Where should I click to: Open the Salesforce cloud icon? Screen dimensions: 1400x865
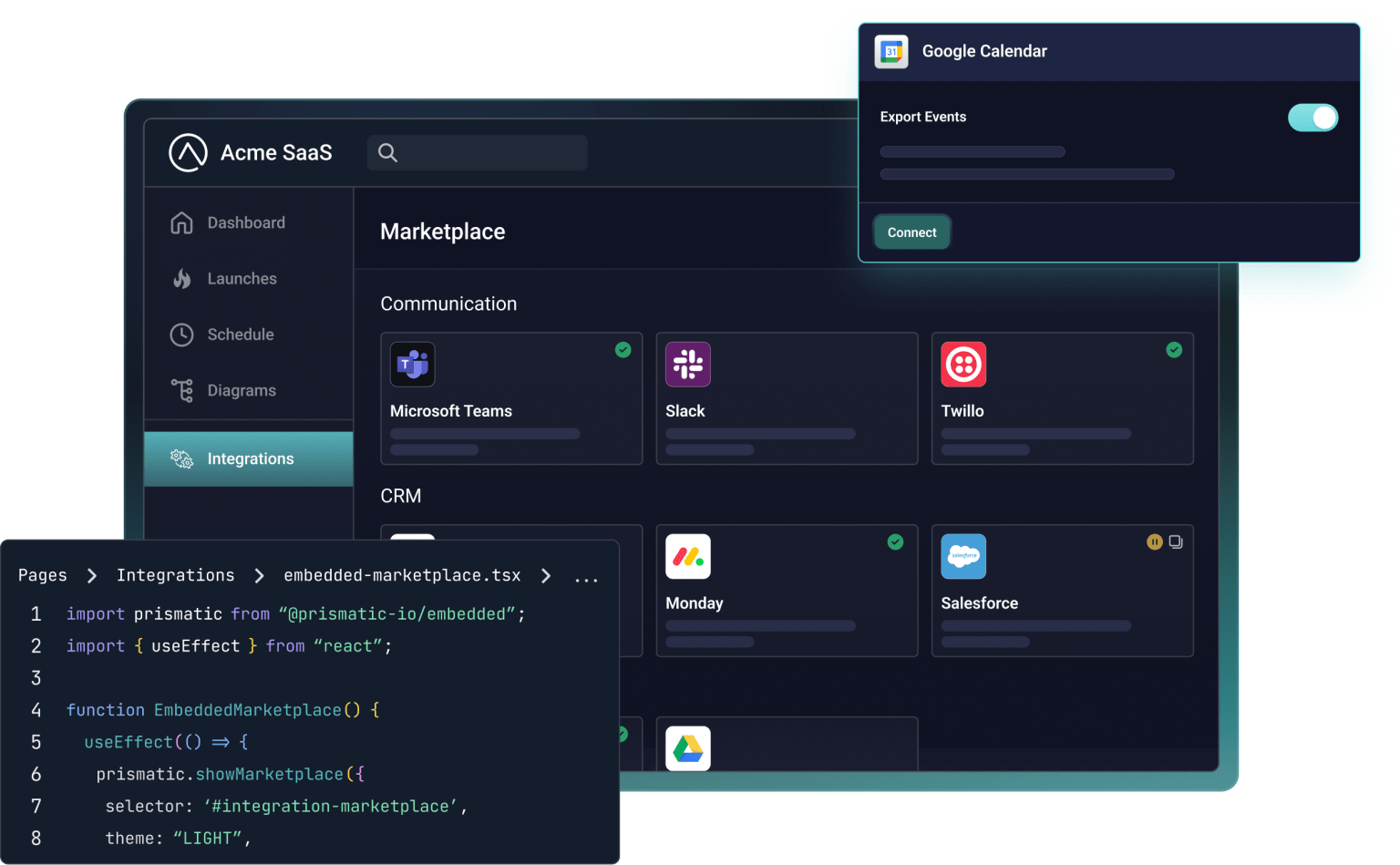(x=963, y=557)
